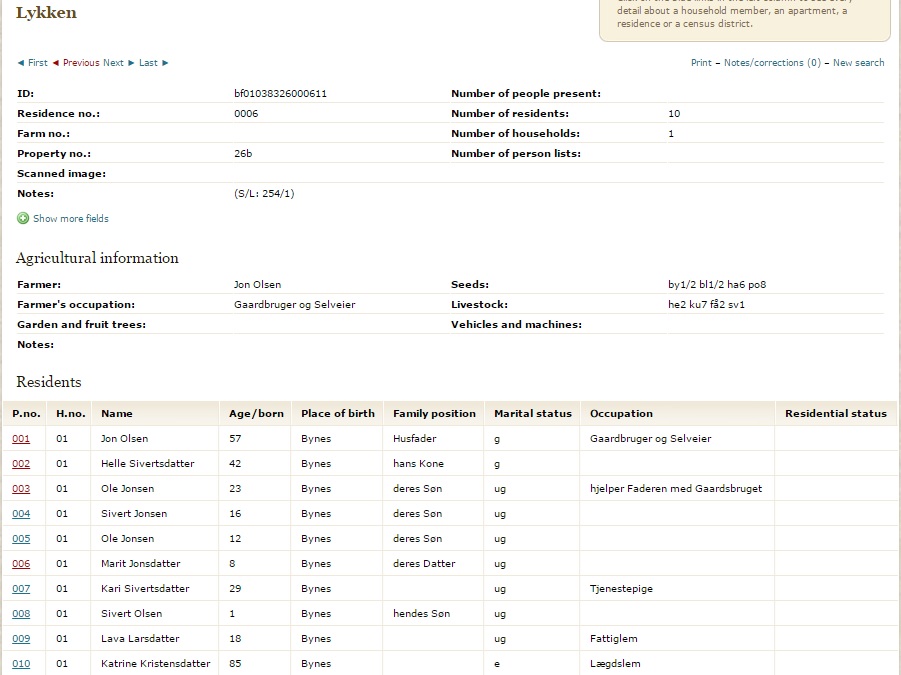Viewport: 901px width, 675px height.
Task: Click the Residents section heading
Action: (49, 382)
